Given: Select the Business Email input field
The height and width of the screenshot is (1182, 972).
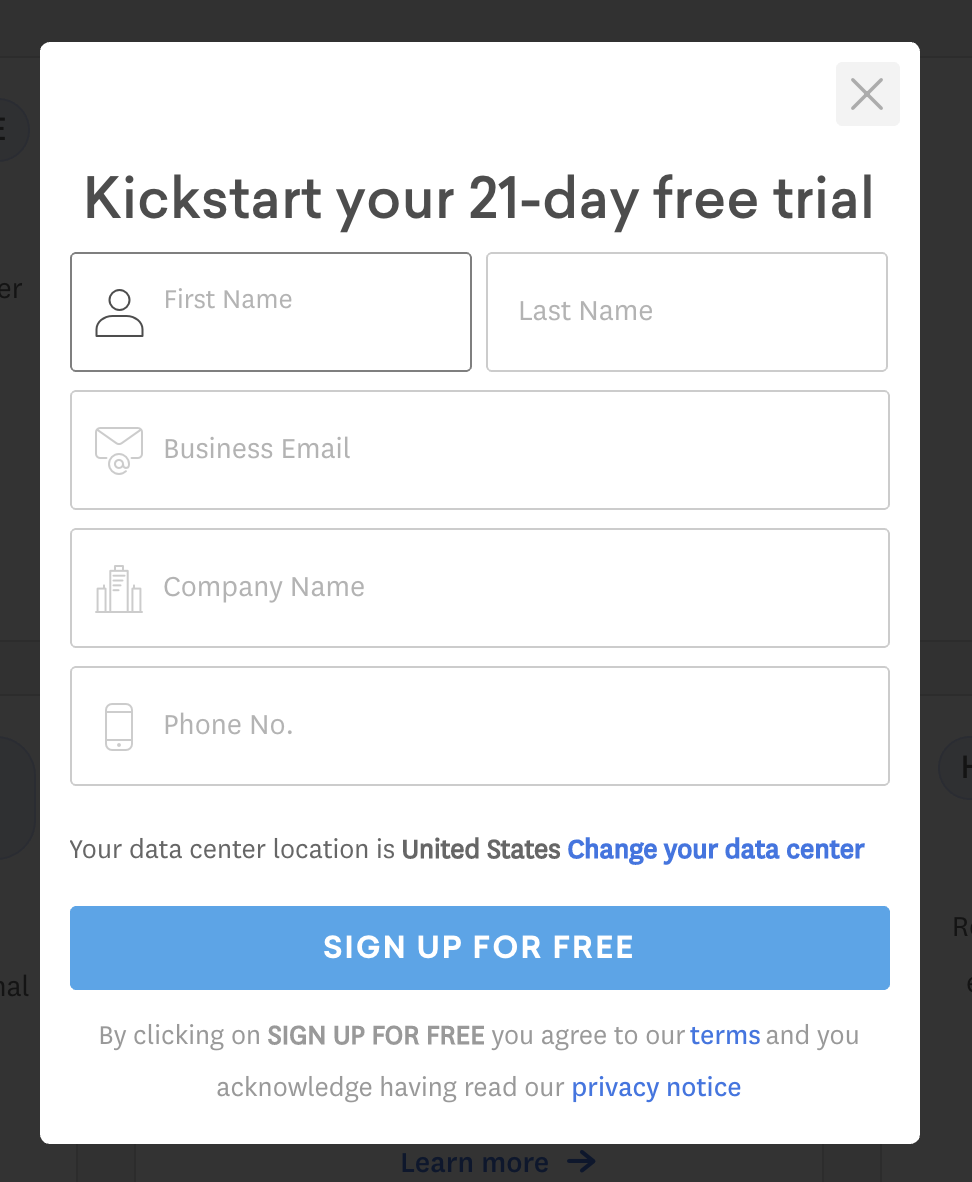Looking at the screenshot, I should click(480, 450).
